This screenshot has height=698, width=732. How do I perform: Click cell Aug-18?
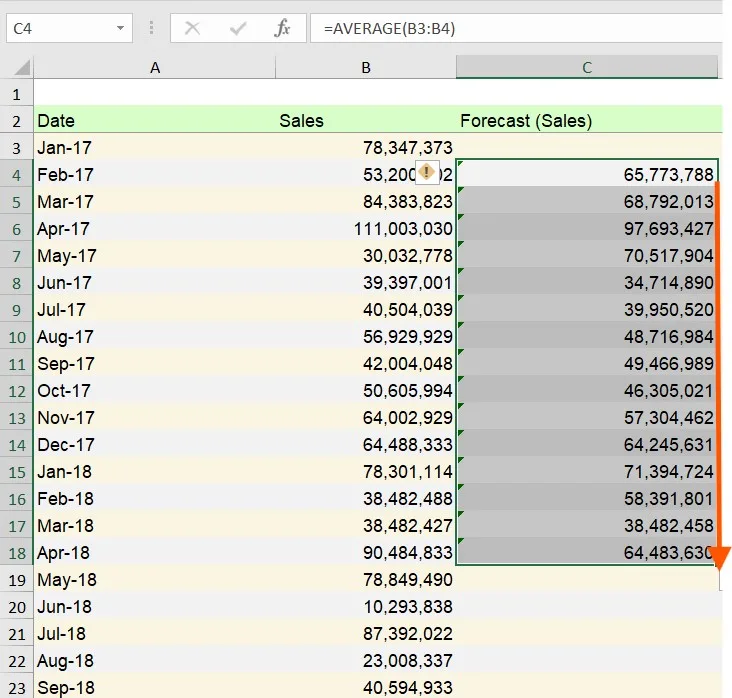[155, 661]
